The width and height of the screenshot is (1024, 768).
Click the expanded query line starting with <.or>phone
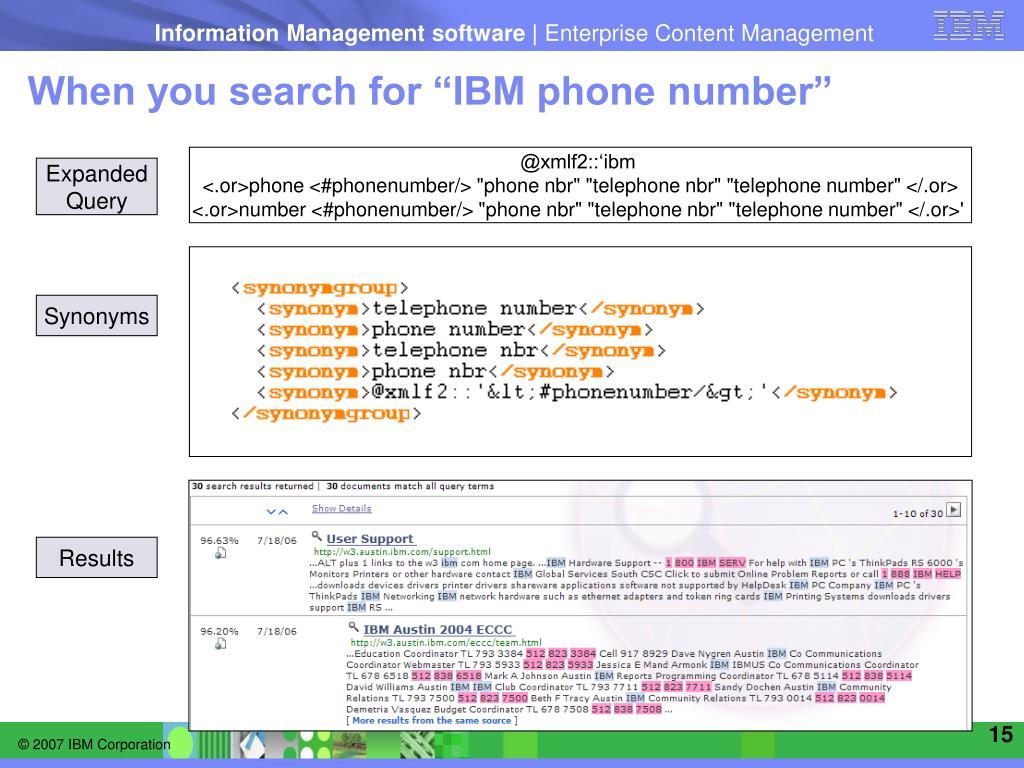[580, 186]
